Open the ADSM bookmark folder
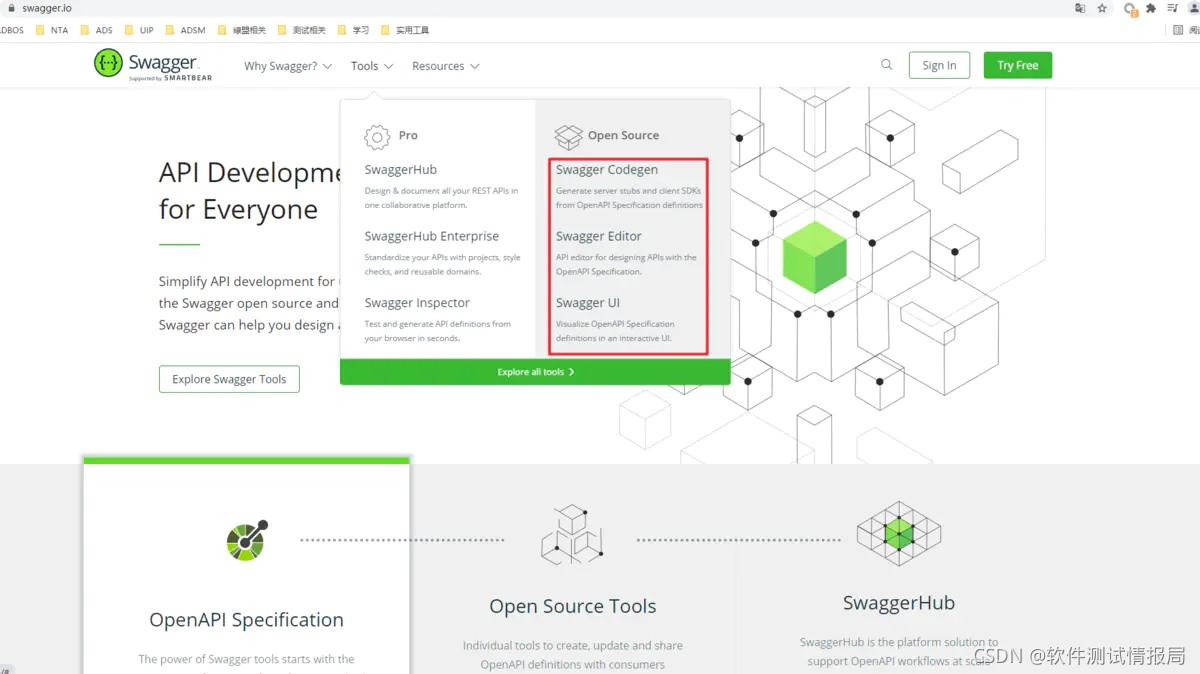This screenshot has width=1200, height=674. (185, 30)
